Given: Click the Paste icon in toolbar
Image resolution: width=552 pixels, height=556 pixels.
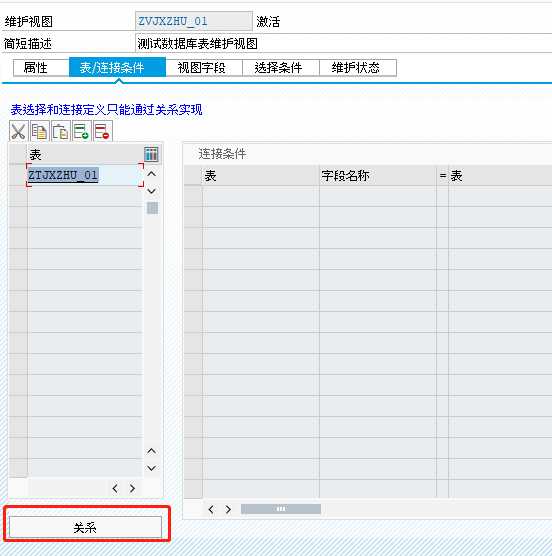Looking at the screenshot, I should pos(60,131).
